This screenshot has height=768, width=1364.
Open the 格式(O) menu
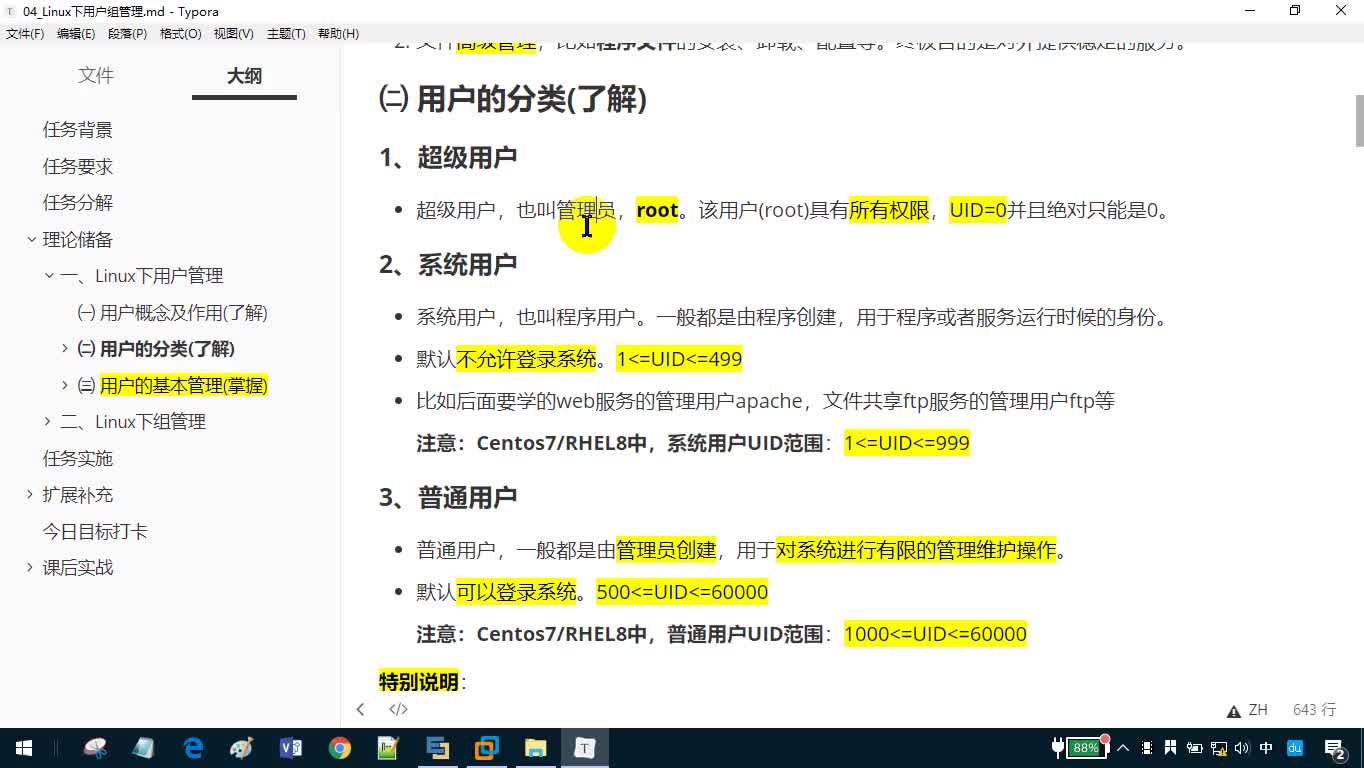coord(181,33)
